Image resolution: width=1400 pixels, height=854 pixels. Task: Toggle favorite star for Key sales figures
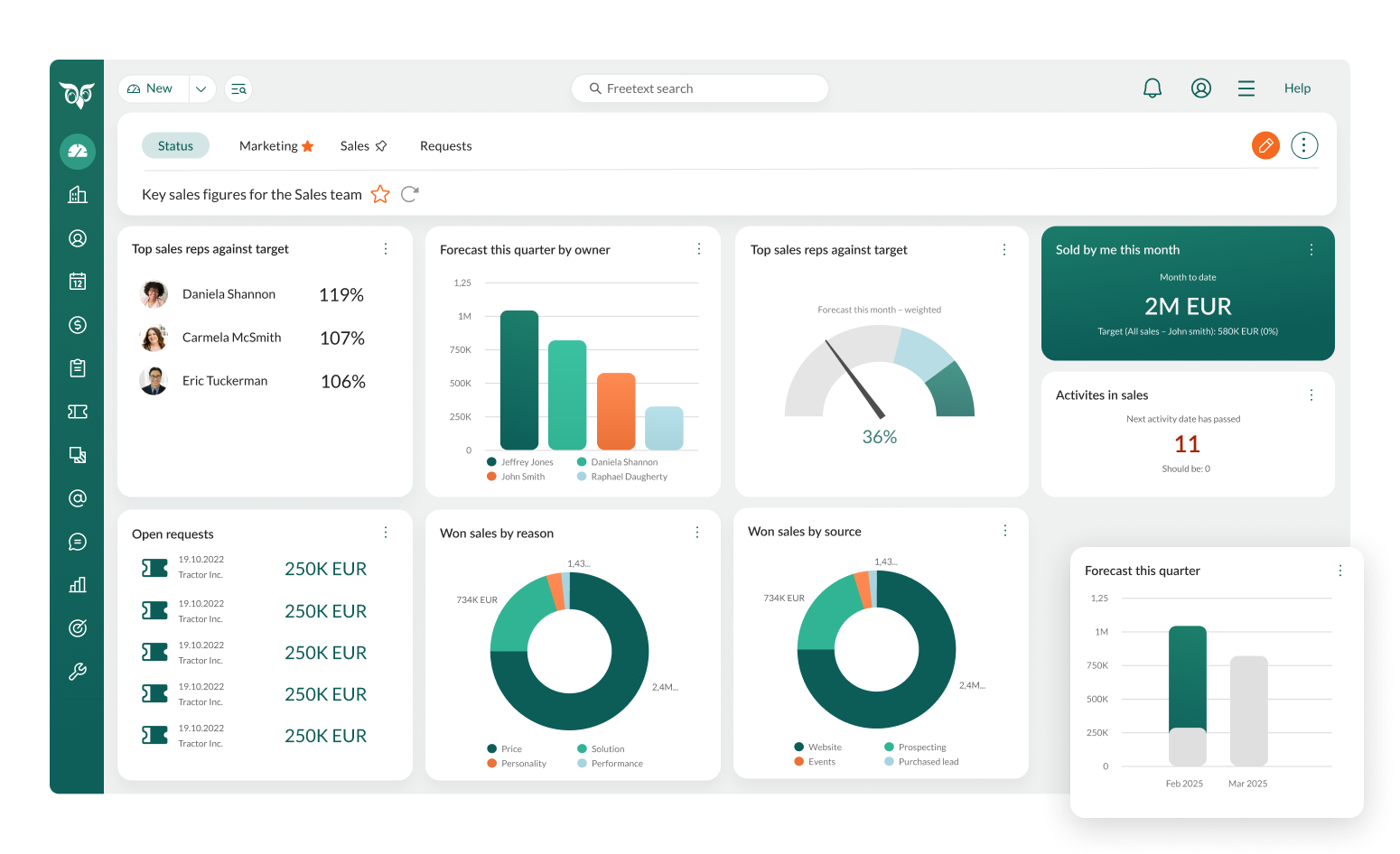pyautogui.click(x=380, y=194)
